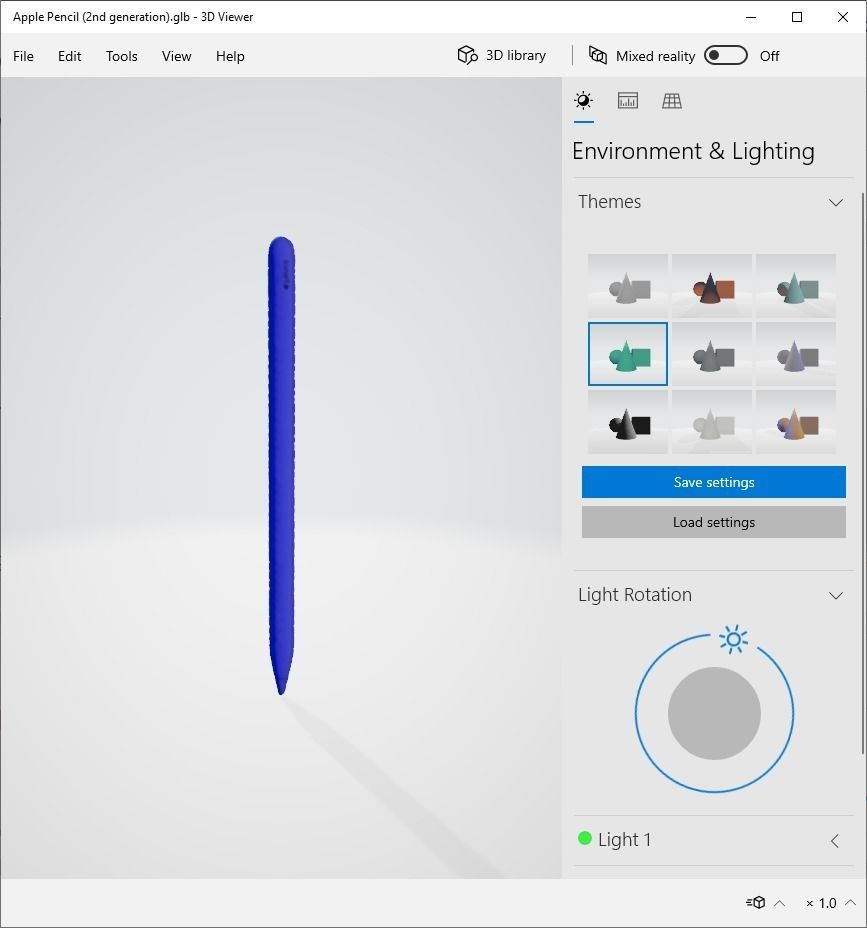The width and height of the screenshot is (867, 928).
Task: Select the orange and purple sunset theme
Action: pos(796,422)
